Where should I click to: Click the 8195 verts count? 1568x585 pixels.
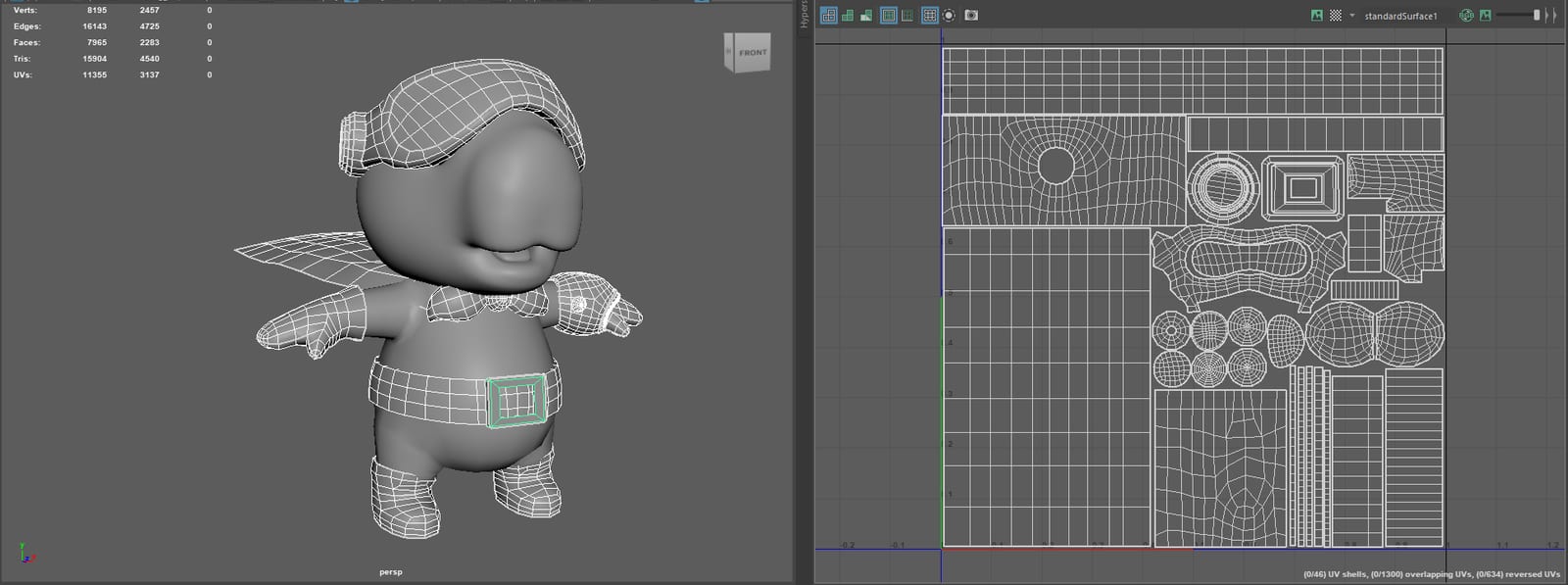(97, 10)
